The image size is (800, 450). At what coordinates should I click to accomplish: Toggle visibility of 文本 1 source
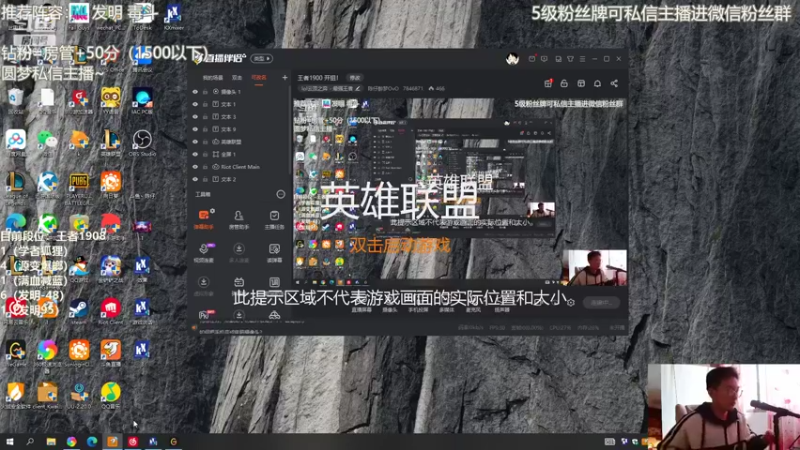click(x=195, y=104)
